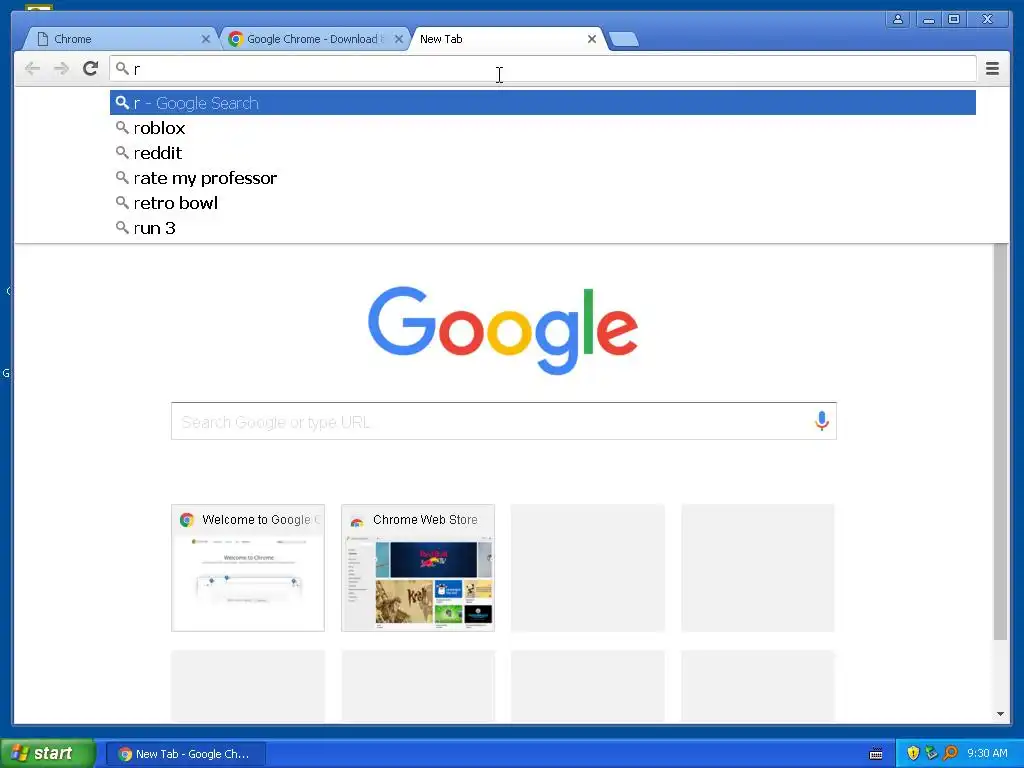Viewport: 1024px width, 768px height.
Task: Switch to the Chrome tab
Action: click(121, 39)
